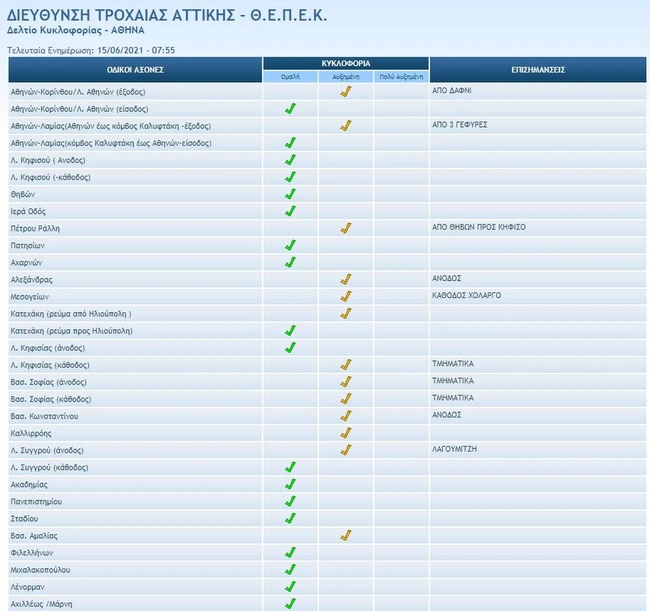The image size is (650, 611).
Task: Click the green checkmark for Σταδίου
Action: point(290,518)
